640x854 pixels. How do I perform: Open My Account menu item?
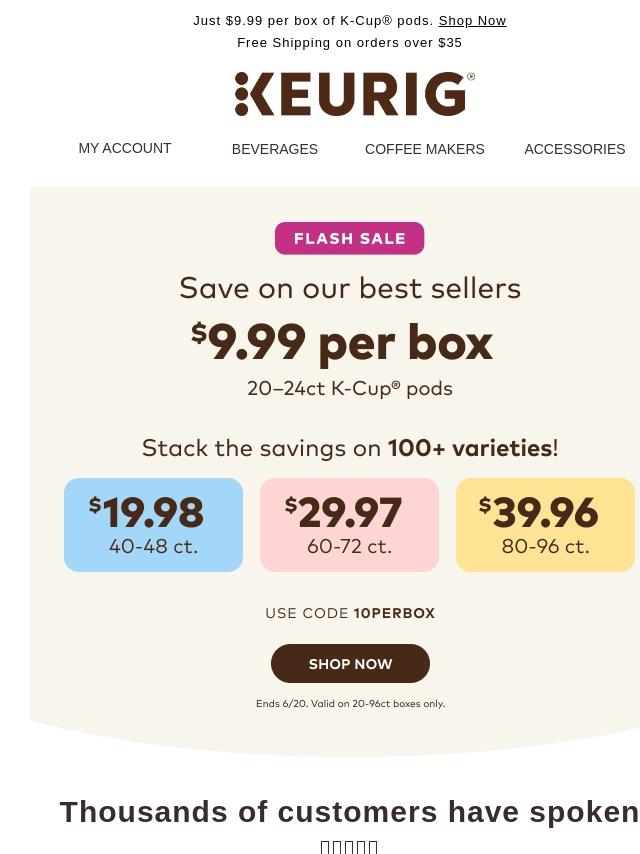(x=125, y=148)
